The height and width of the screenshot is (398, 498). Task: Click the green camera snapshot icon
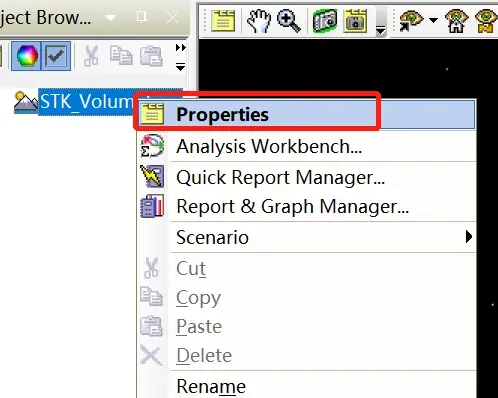pyautogui.click(x=325, y=21)
